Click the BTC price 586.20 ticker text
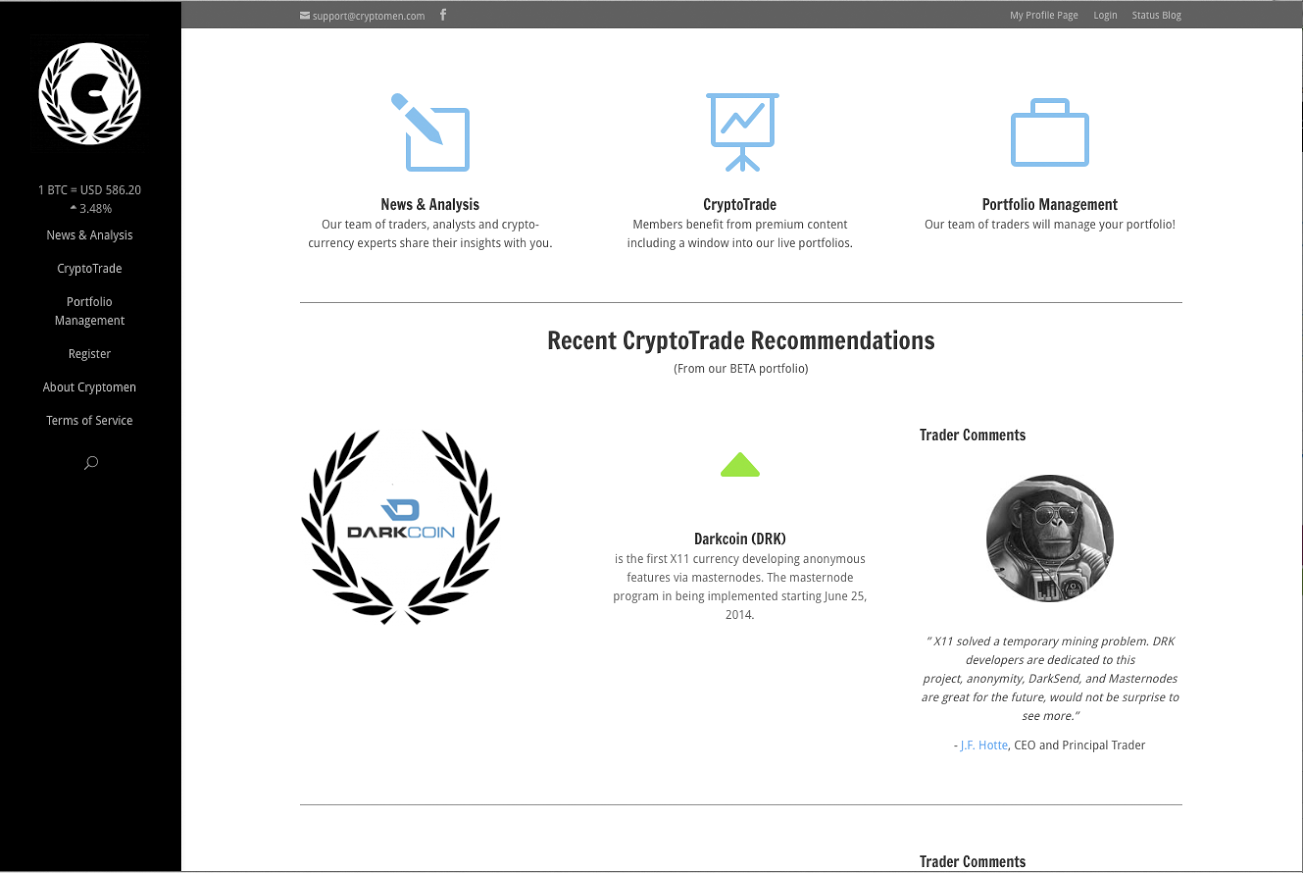1303x873 pixels. coord(90,190)
